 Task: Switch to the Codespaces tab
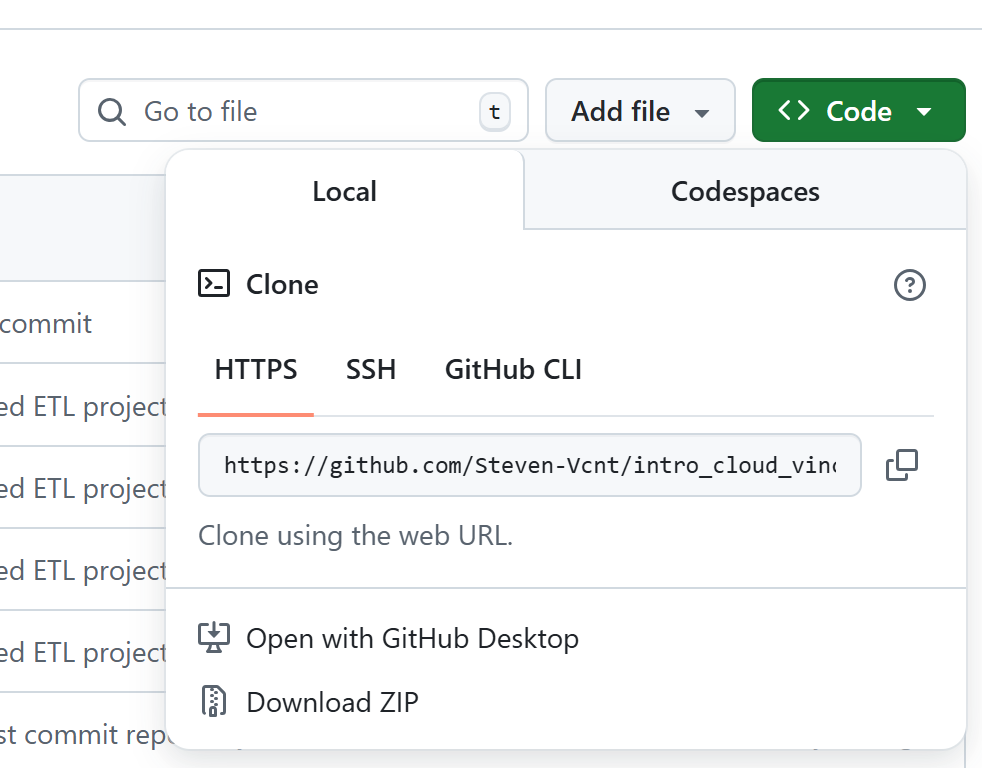(x=745, y=192)
